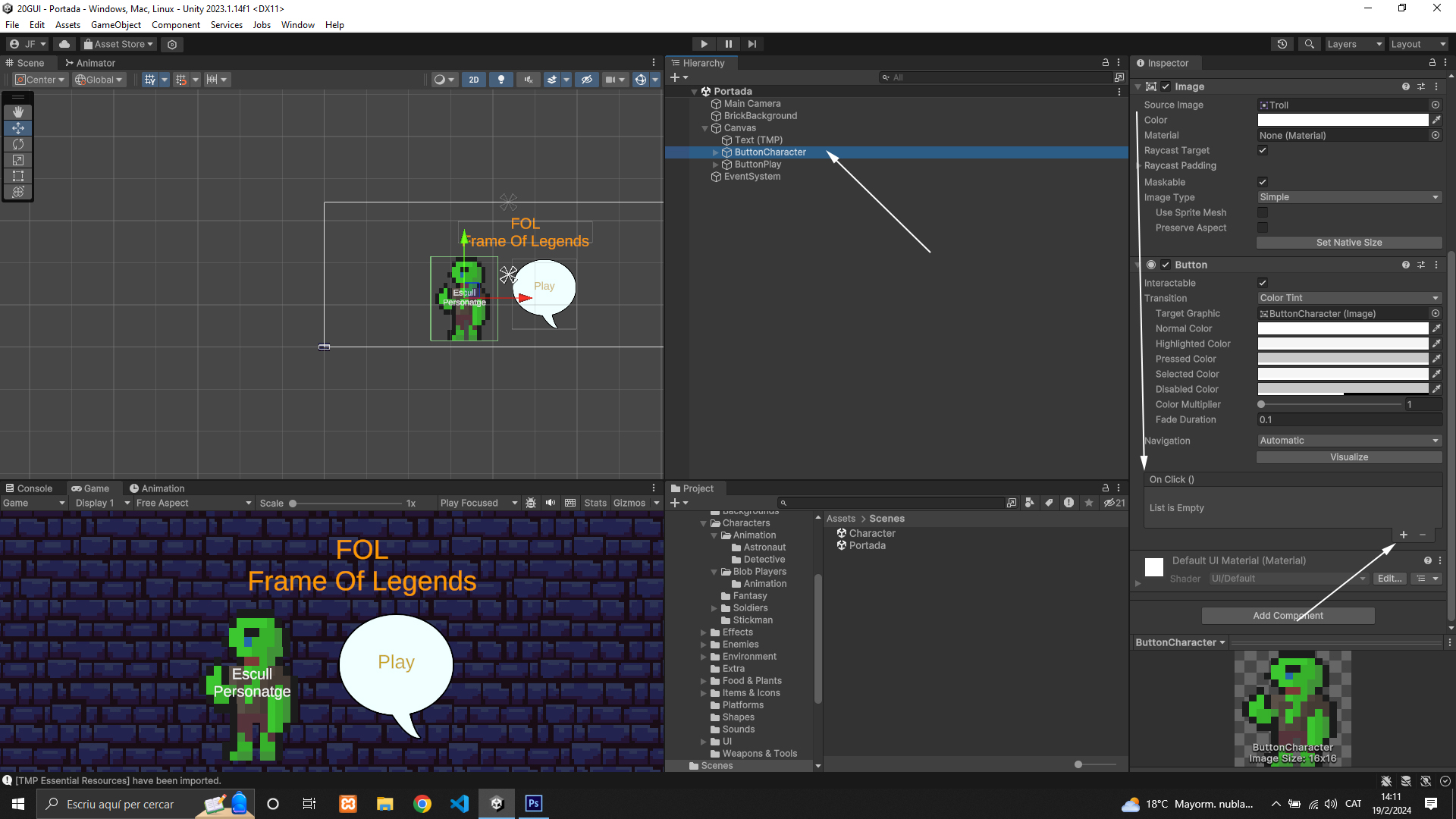Expand the ButtonPlay hierarchy item
The width and height of the screenshot is (1456, 819).
715,165
